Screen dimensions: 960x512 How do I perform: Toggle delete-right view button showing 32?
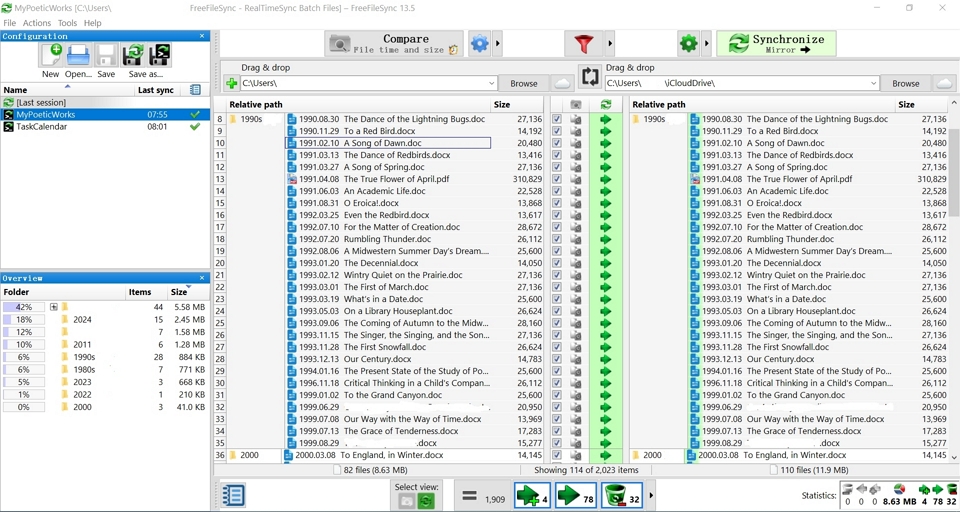[621, 495]
